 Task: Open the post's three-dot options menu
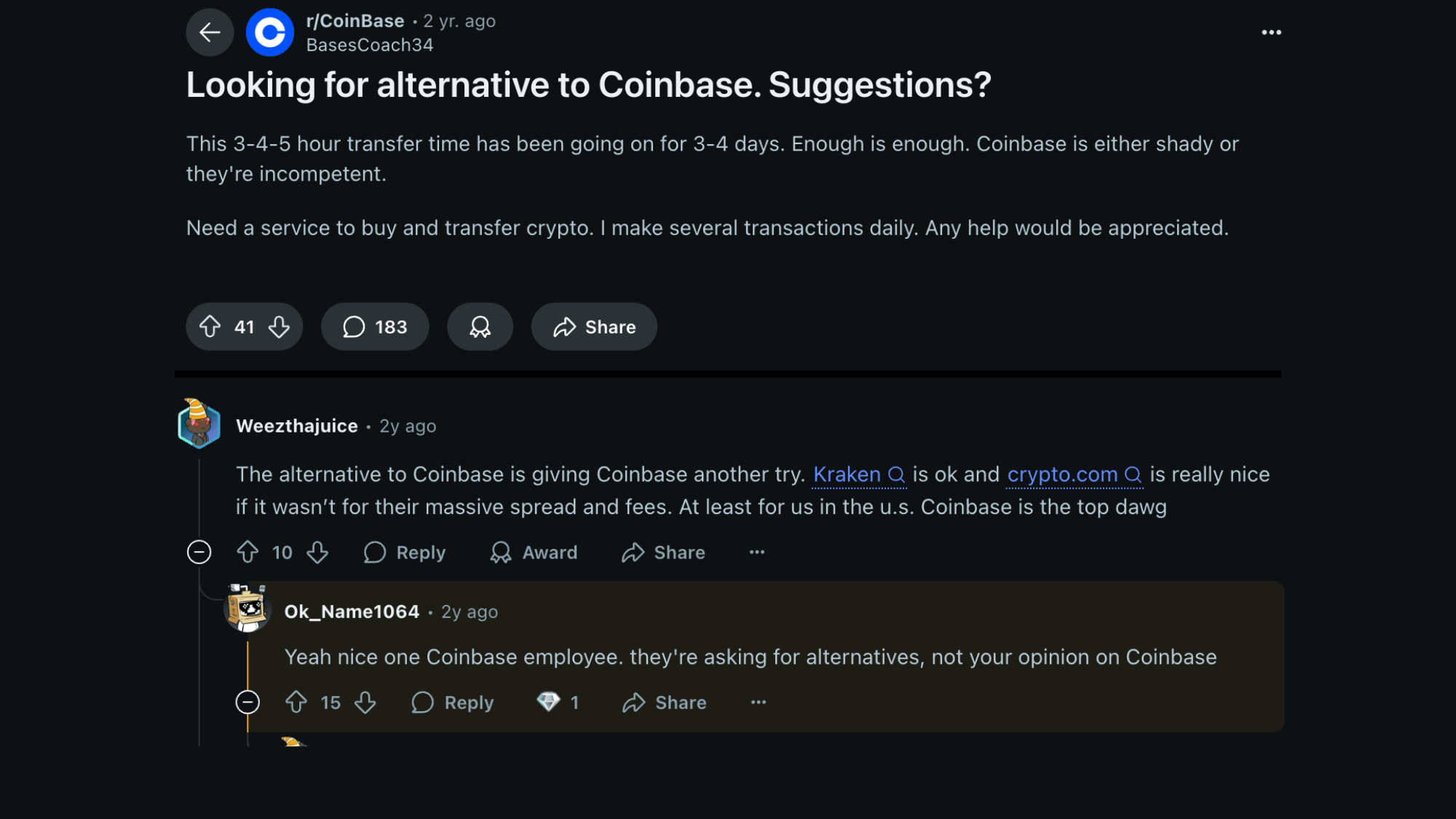[x=1271, y=32]
